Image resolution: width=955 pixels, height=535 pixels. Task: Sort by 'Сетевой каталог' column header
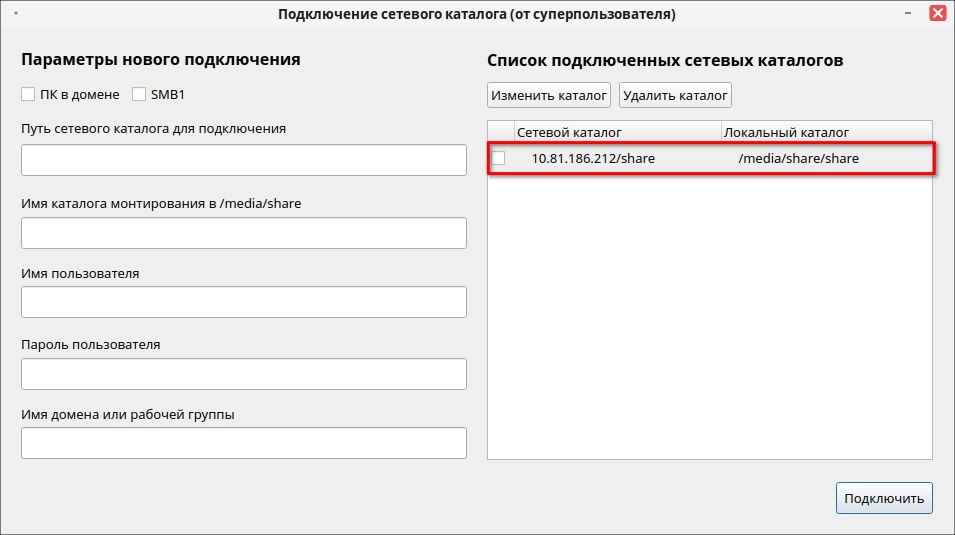point(617,132)
